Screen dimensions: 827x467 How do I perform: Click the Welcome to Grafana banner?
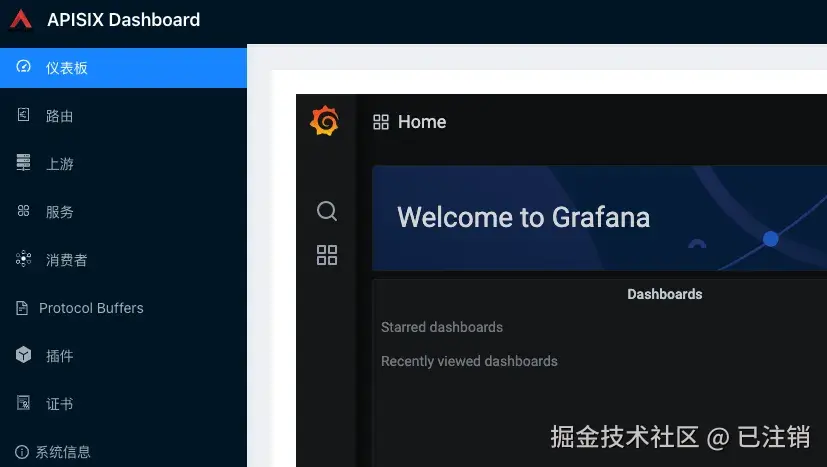coord(599,218)
